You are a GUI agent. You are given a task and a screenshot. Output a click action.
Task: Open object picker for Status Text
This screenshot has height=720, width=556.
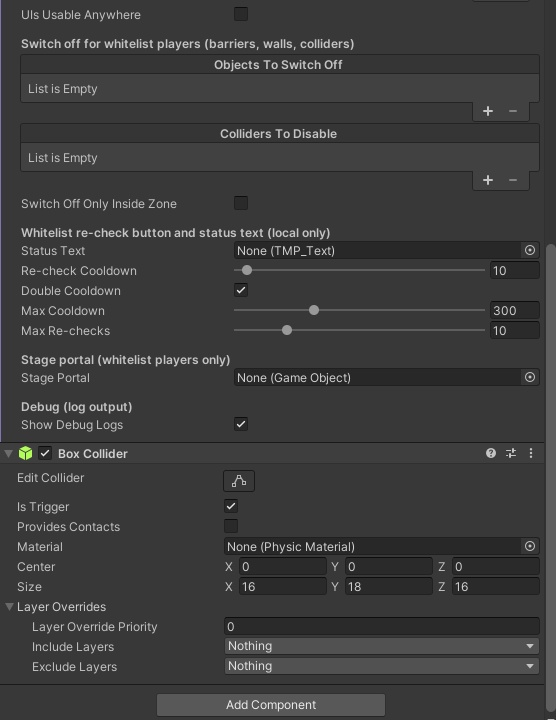(x=530, y=250)
